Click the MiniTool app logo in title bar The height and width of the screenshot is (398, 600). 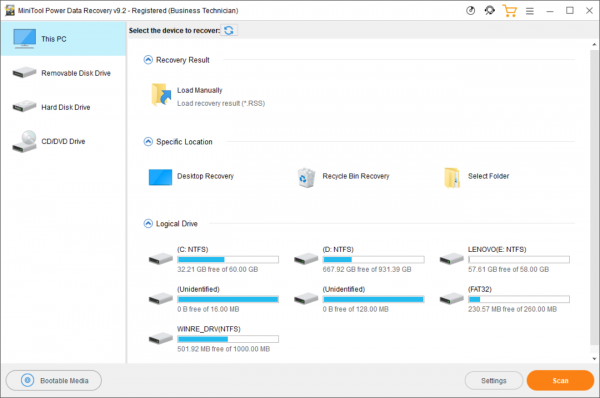point(10,10)
